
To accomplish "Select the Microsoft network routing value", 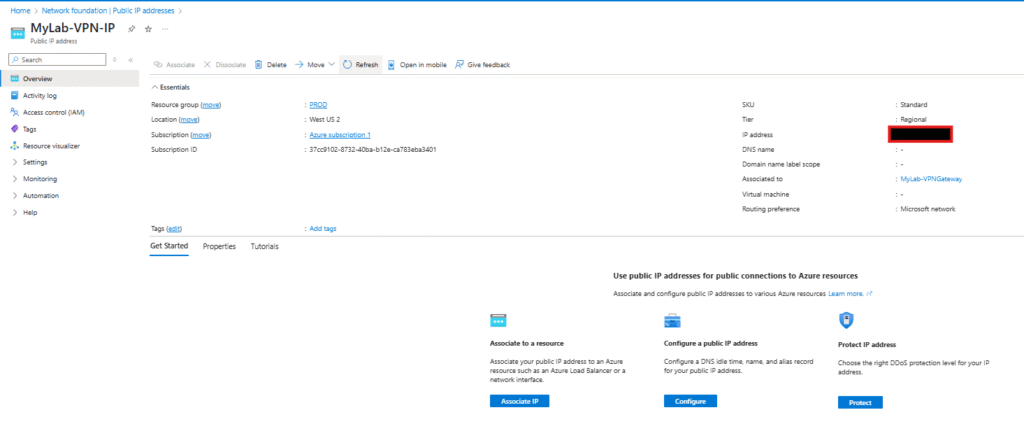I will (x=928, y=209).
